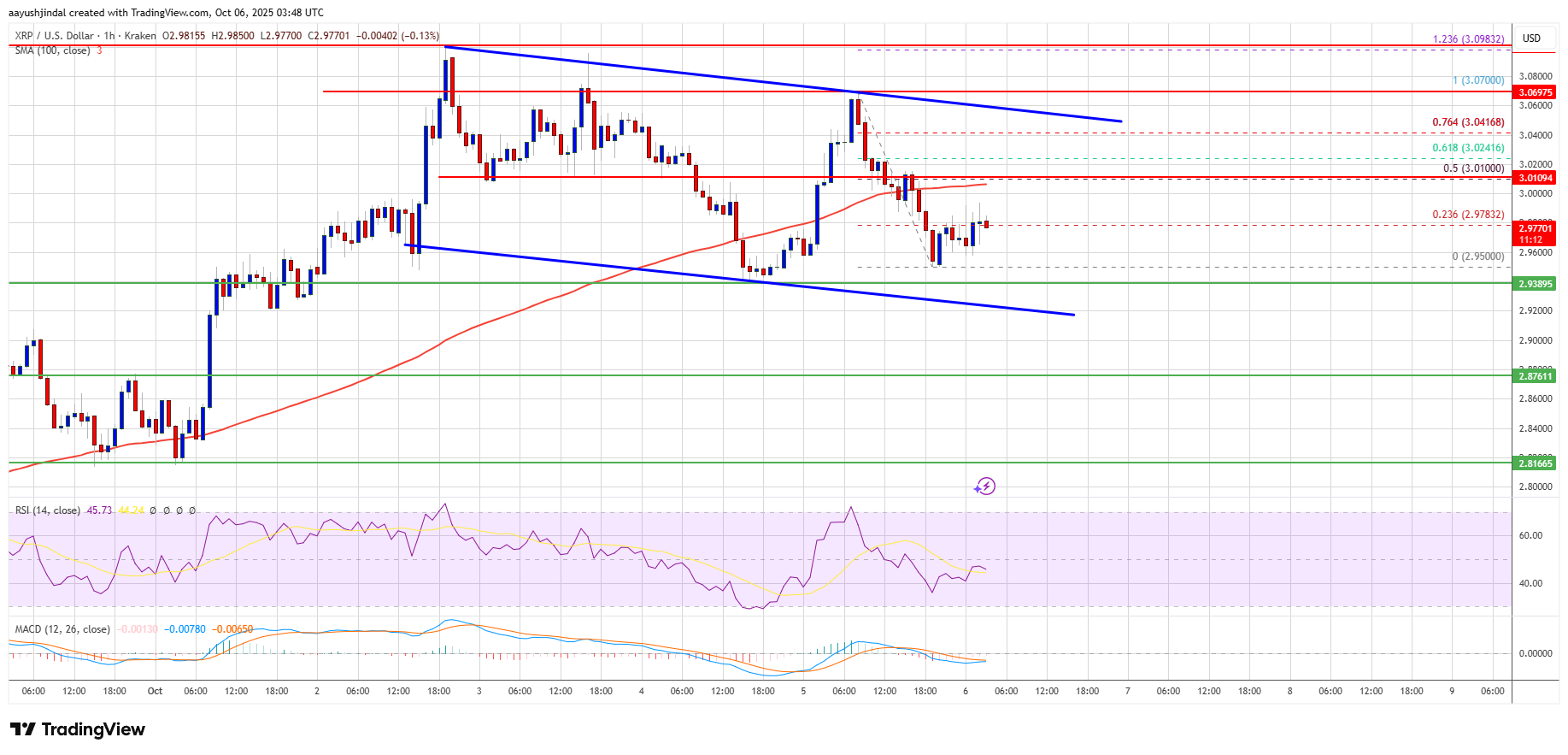Click the Oct date label on time axis

click(x=155, y=691)
